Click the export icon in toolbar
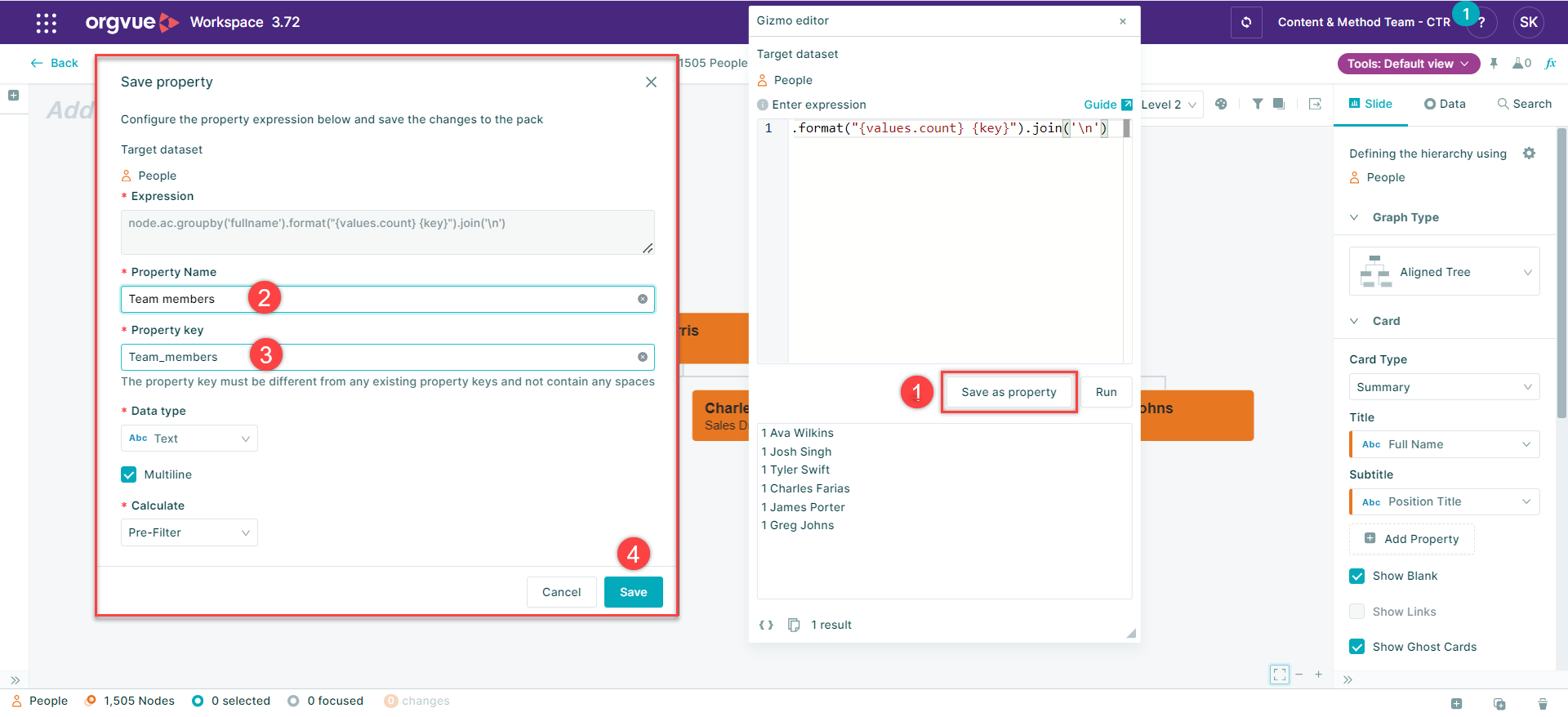1568x717 pixels. (1315, 104)
